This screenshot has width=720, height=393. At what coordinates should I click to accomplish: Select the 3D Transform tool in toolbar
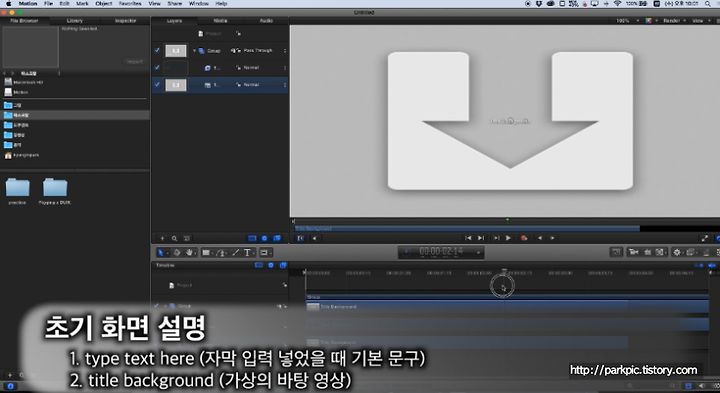tap(177, 253)
